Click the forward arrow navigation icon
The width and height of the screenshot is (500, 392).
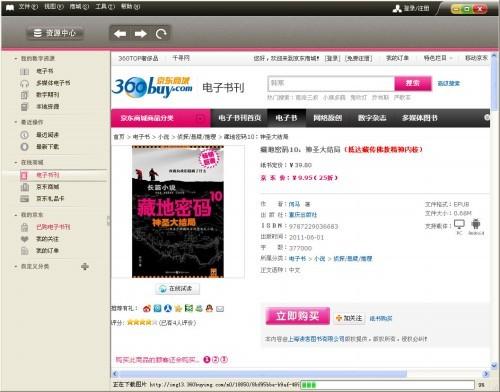(x=141, y=34)
